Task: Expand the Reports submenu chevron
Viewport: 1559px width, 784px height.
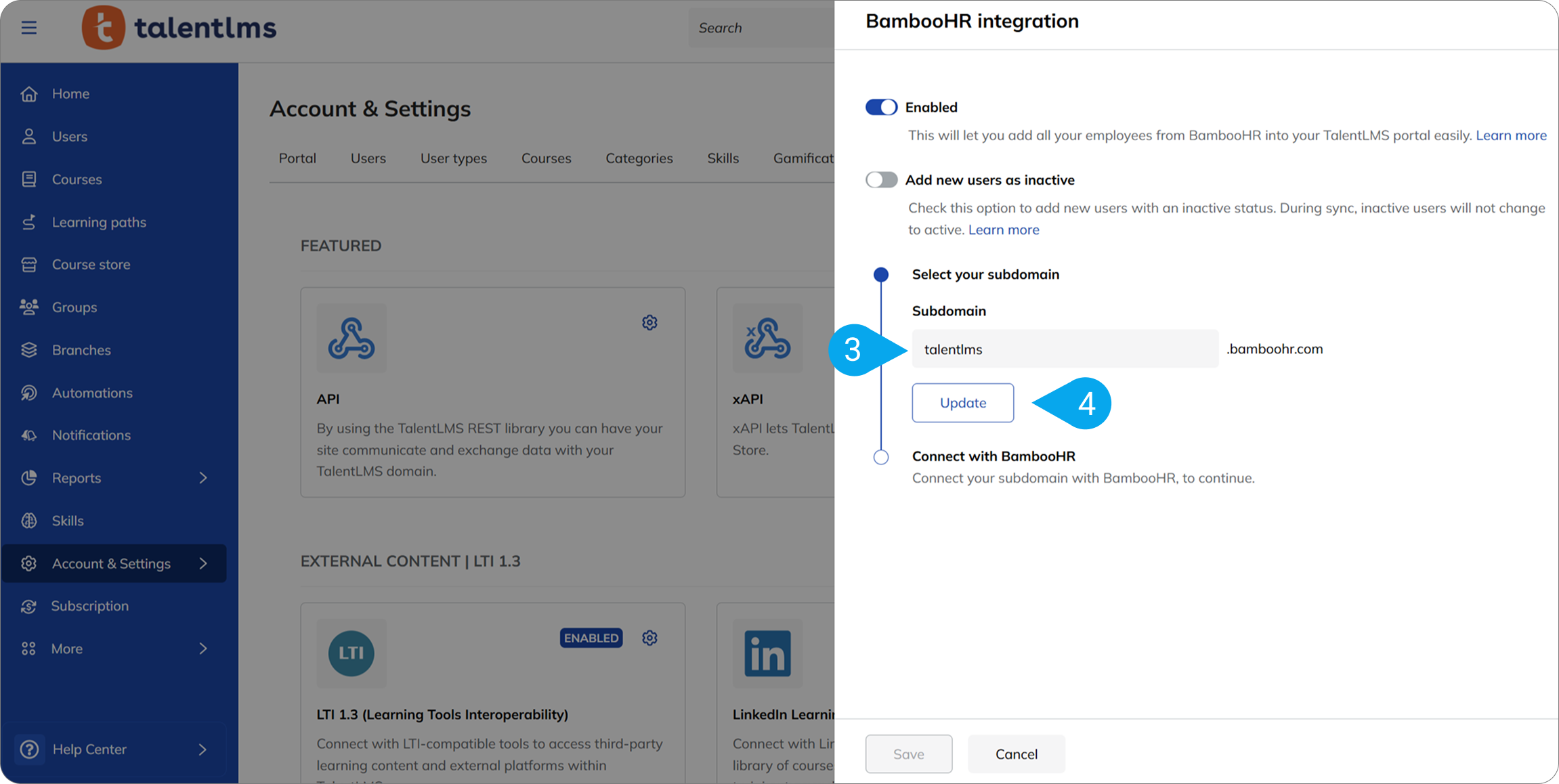Action: (x=203, y=478)
